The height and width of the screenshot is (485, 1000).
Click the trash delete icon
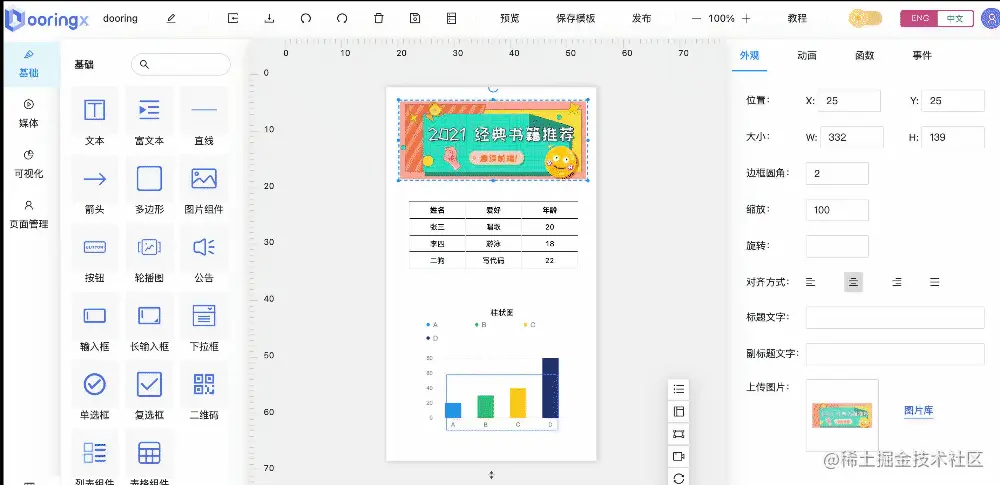point(379,19)
